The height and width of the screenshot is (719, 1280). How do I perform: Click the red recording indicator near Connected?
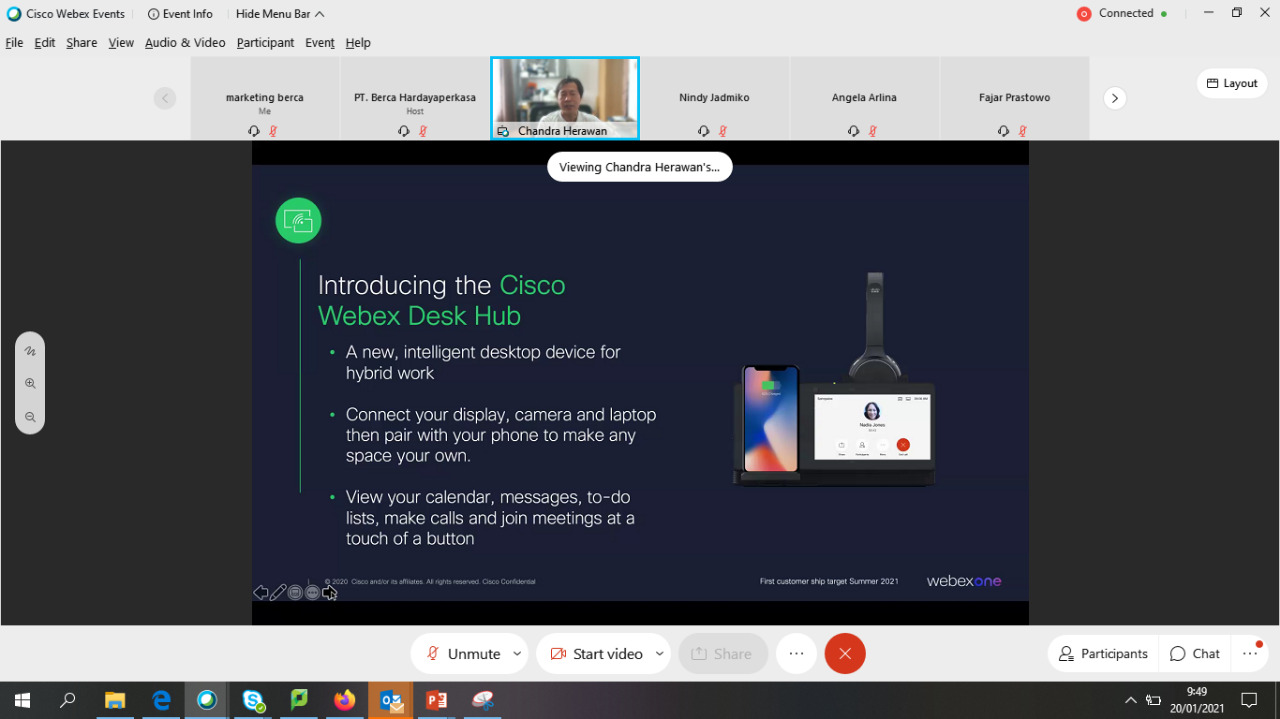pos(1084,14)
